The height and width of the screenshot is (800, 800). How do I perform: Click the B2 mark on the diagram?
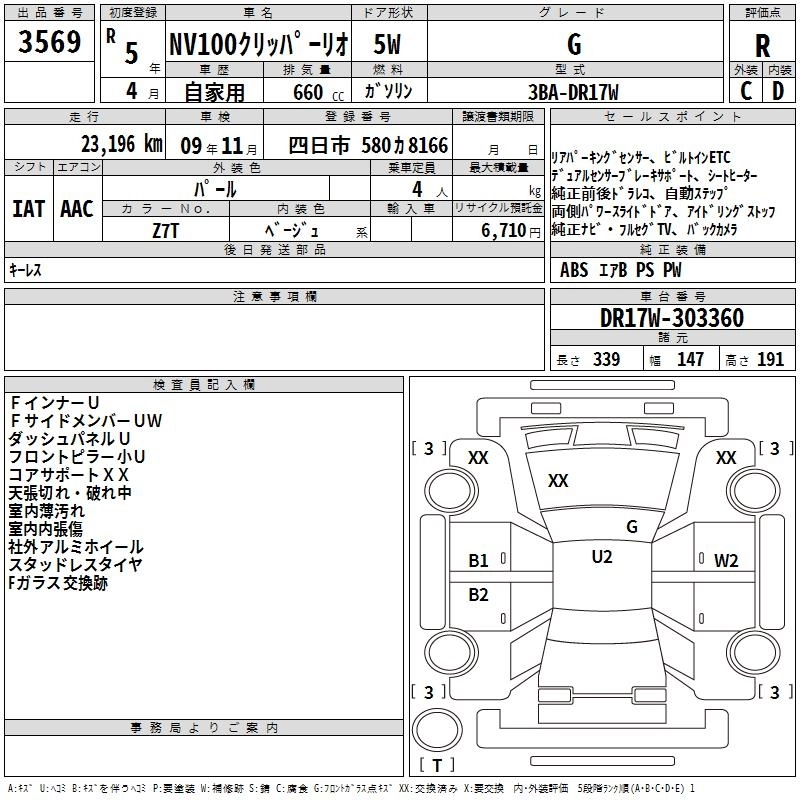tap(478, 595)
